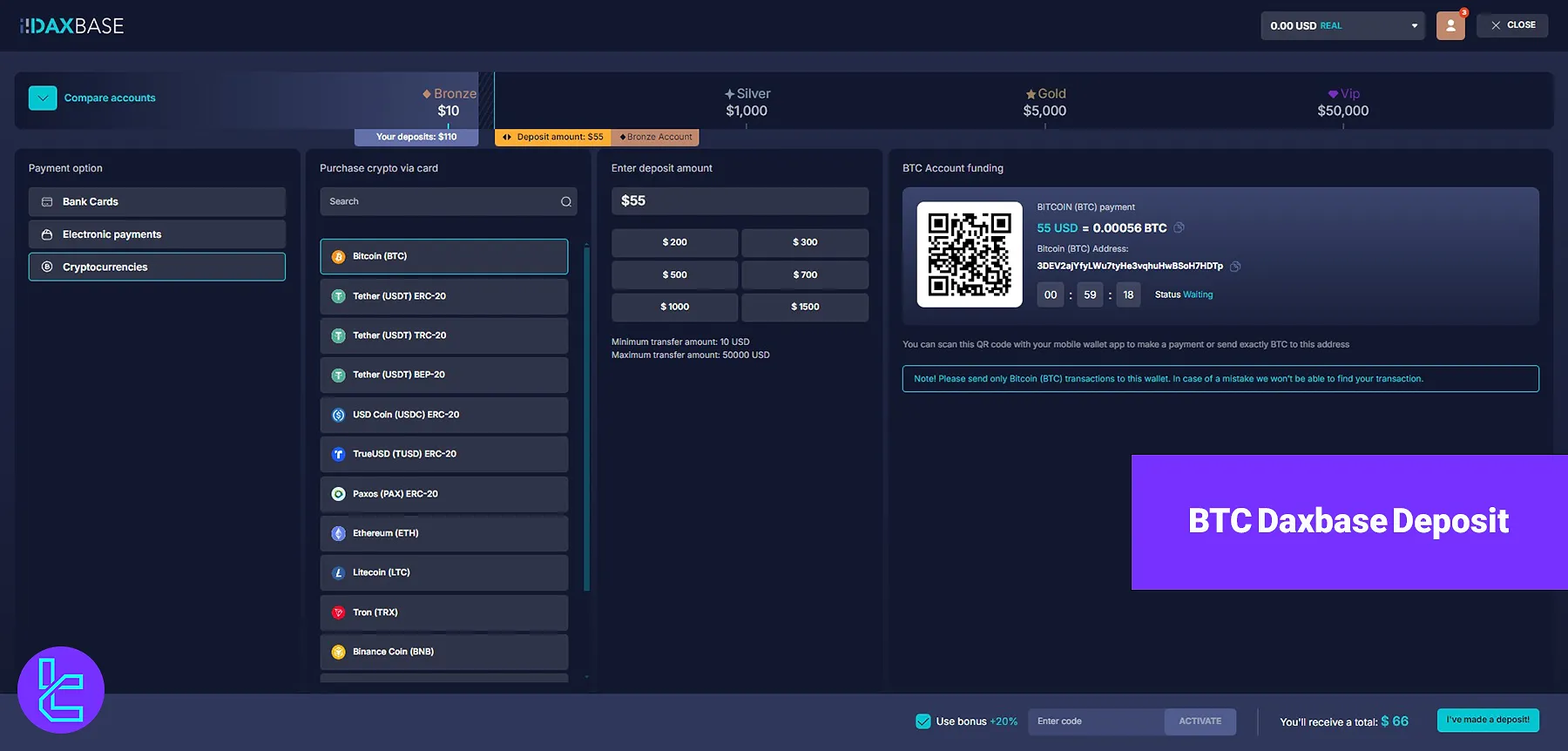Edit the $55 deposit amount field
The image size is (1568, 751).
point(740,200)
